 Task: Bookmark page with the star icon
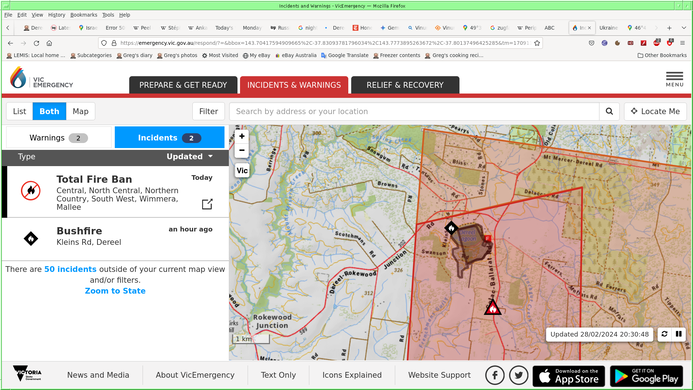click(537, 43)
